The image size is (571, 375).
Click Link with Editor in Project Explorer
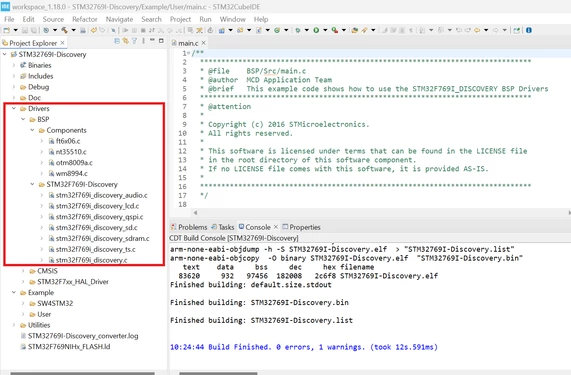[x=126, y=41]
